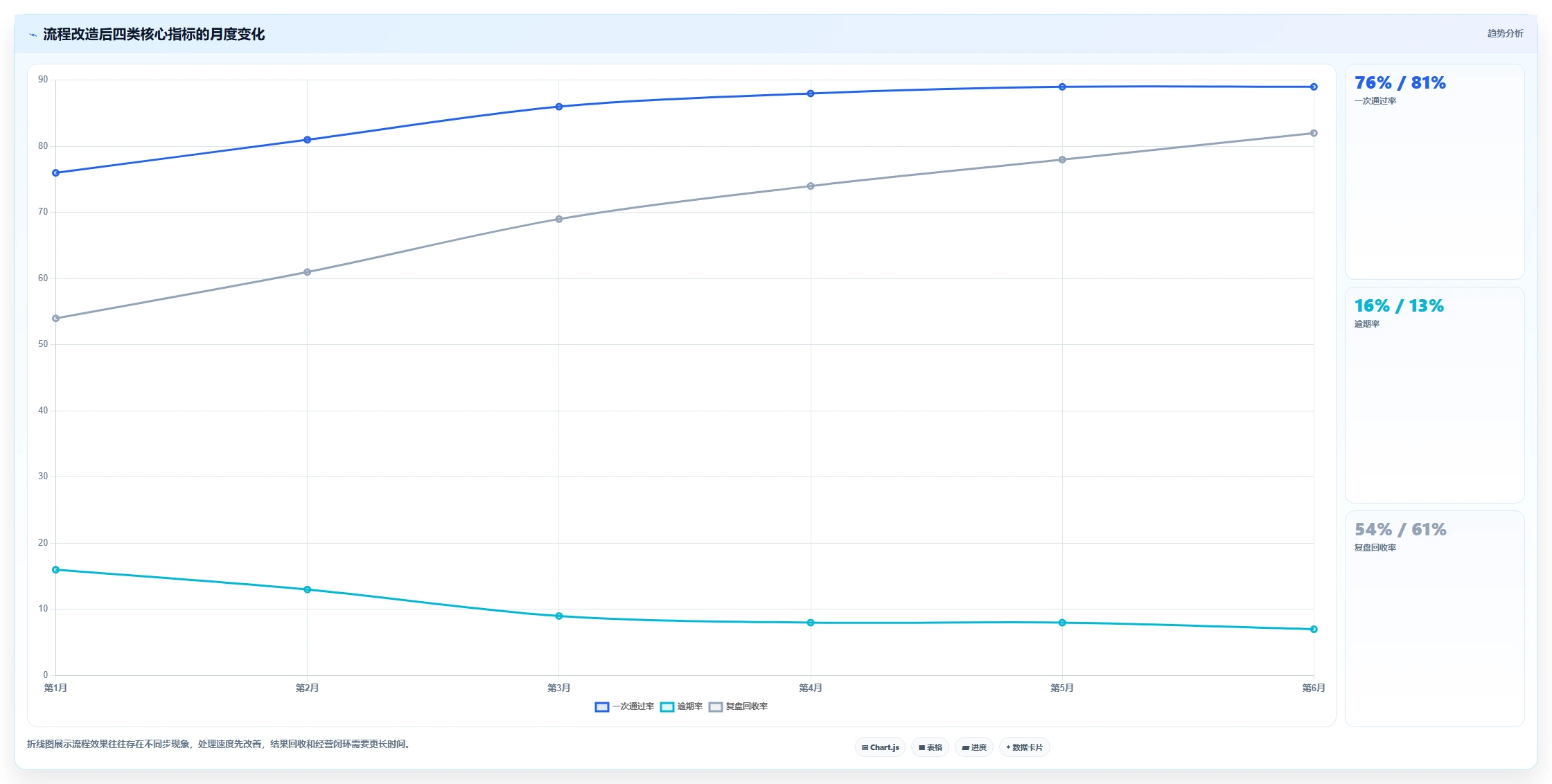Click the 一次通过率 point at 第3月
This screenshot has height=784, width=1552.
[x=559, y=107]
